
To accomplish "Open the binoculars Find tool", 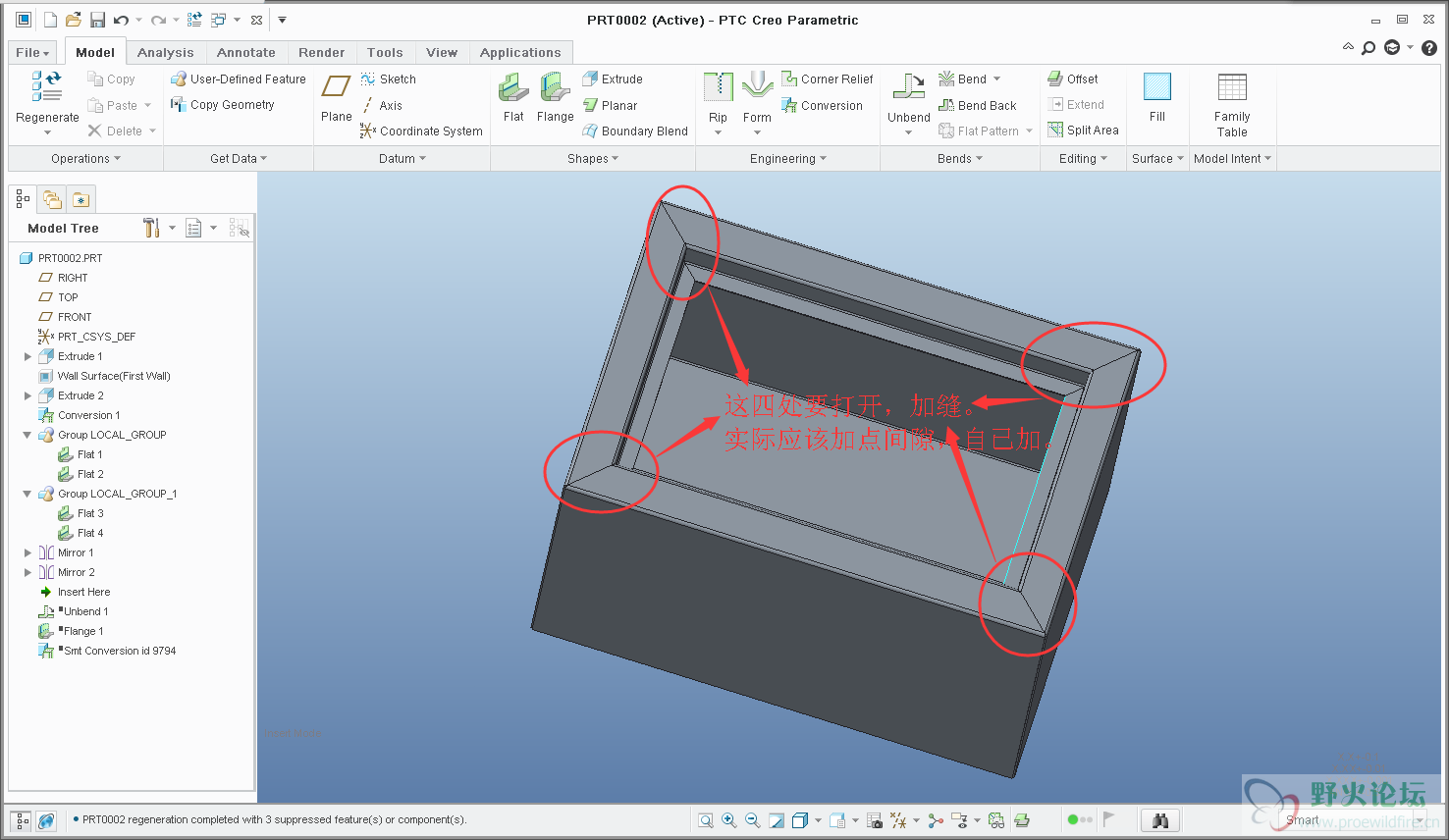I will (1160, 820).
